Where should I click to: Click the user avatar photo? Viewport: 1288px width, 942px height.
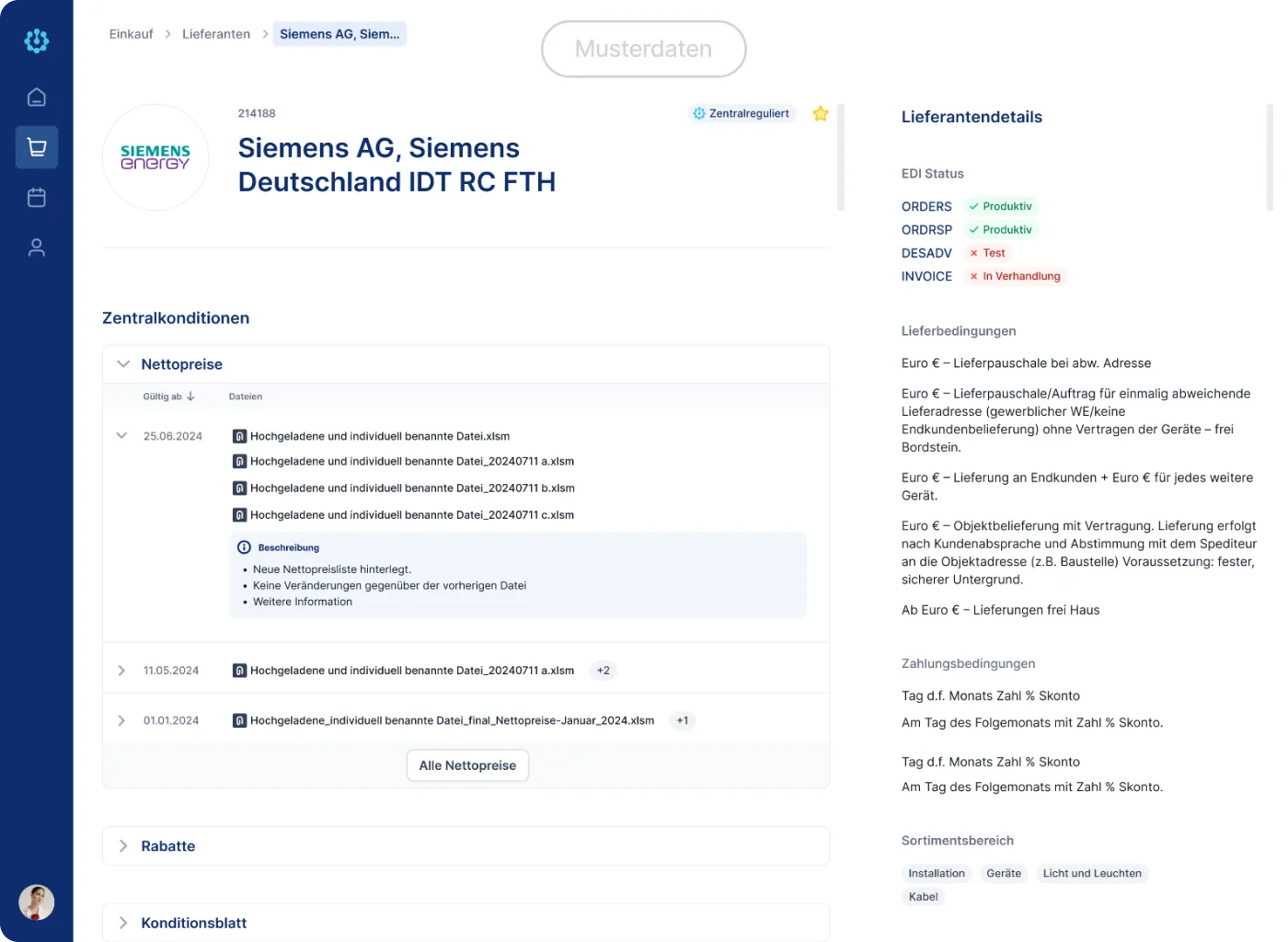37,902
